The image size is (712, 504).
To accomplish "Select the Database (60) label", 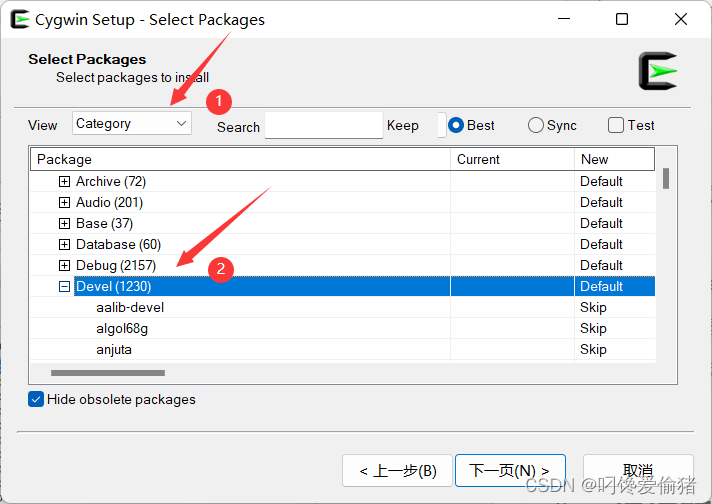I will [x=119, y=244].
